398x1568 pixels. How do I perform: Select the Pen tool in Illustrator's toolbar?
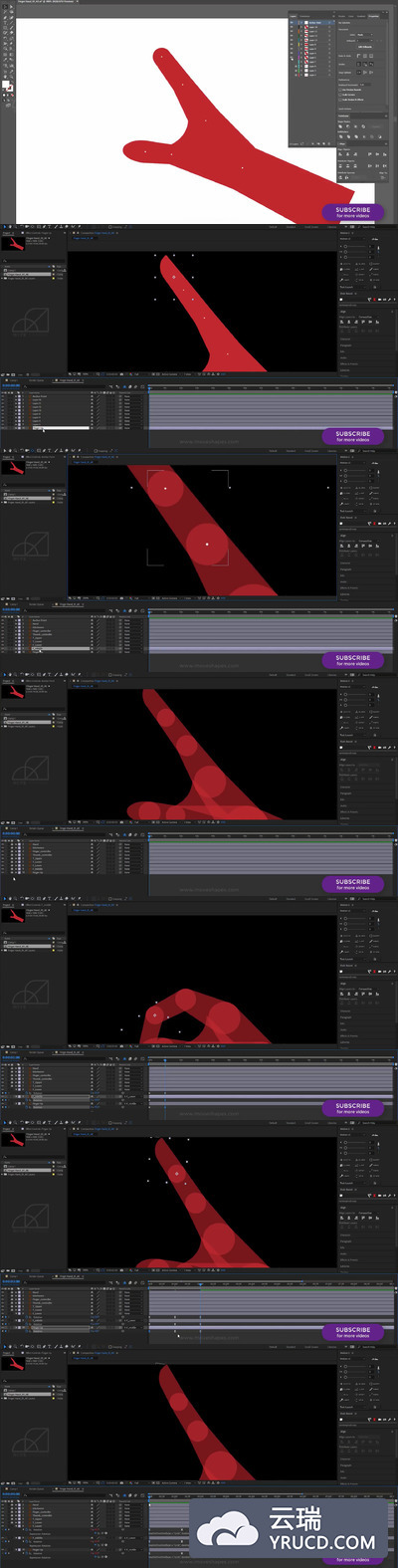[5, 18]
